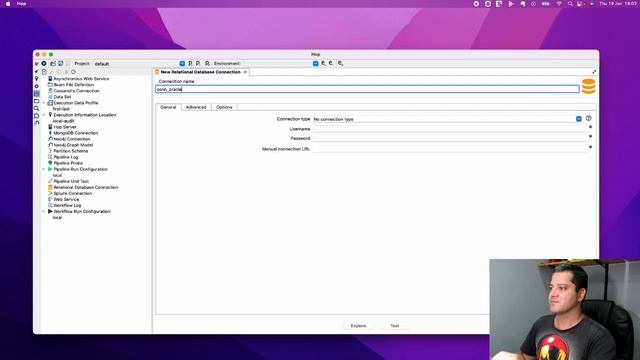640x360 pixels.
Task: Select local under Workflow Run Configuration
Action: (57, 218)
